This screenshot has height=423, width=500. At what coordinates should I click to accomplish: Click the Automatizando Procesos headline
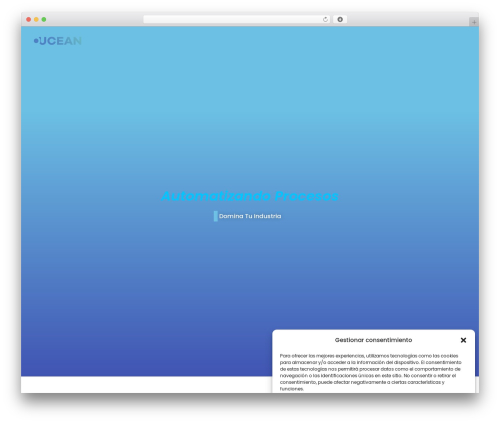tap(250, 196)
